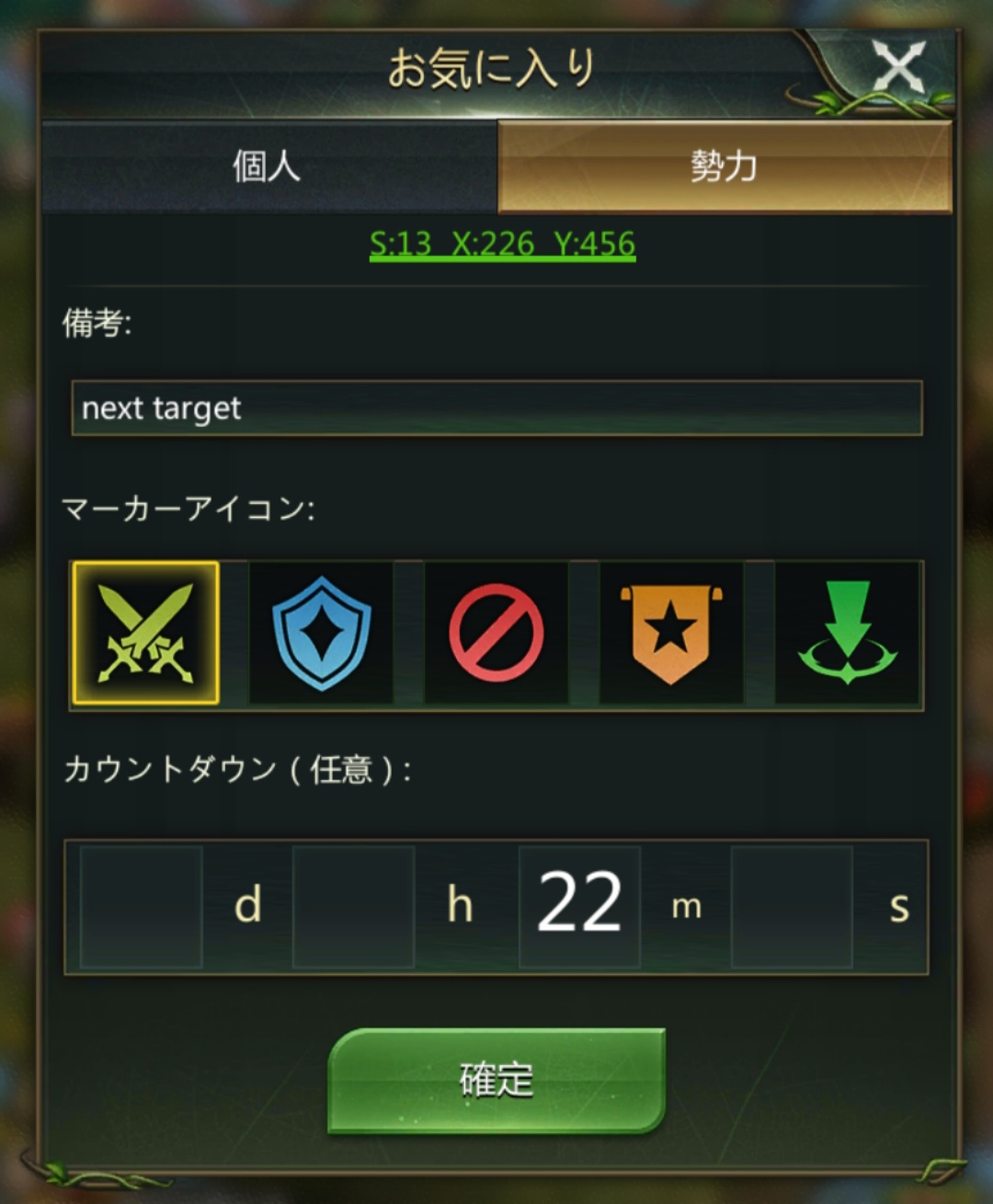Click the "h" hours unit label
The width and height of the screenshot is (993, 1204).
click(x=460, y=904)
